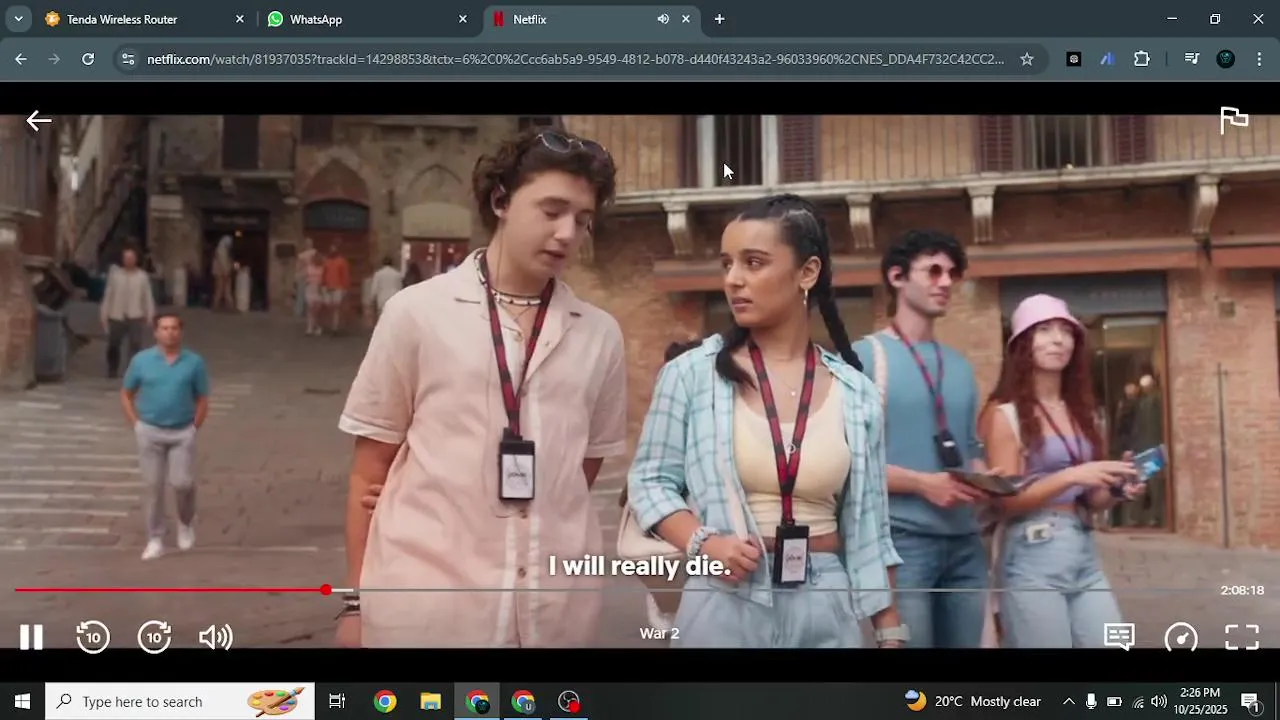Screen dimensions: 1280x720
Task: Bookmark this page with star
Action: [1027, 59]
